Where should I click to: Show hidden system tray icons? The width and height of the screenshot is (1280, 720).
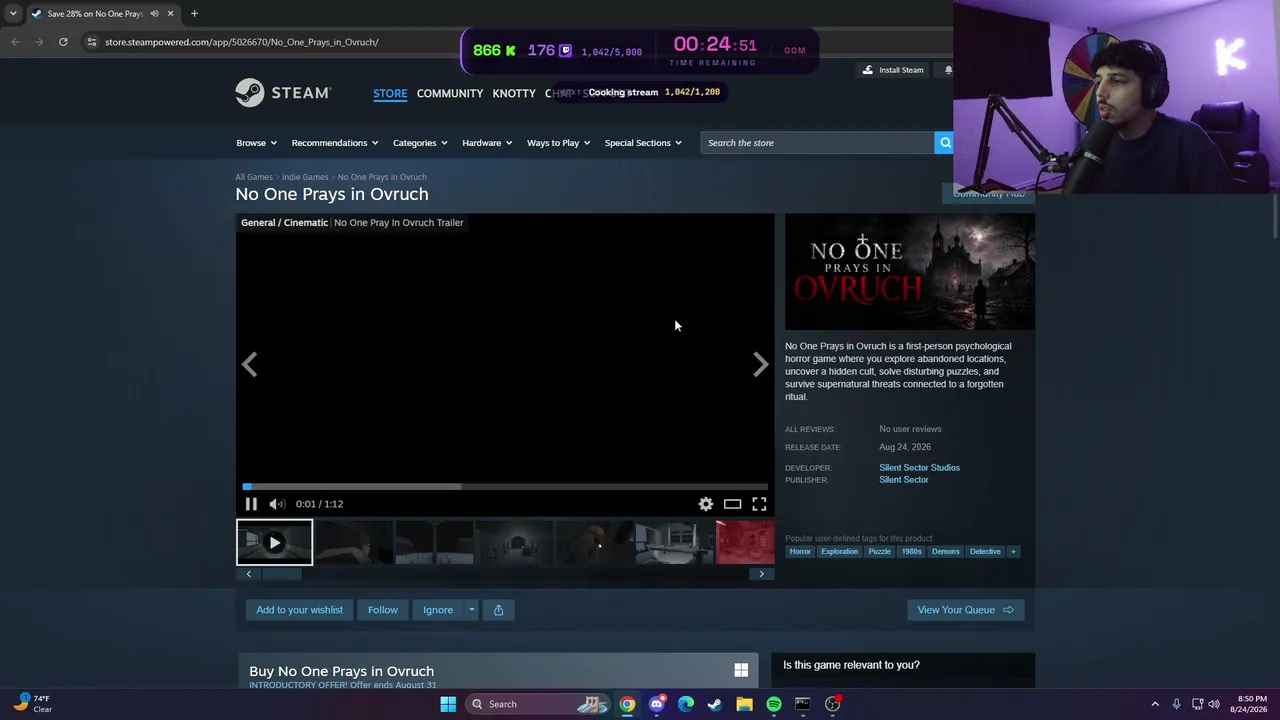tap(1155, 704)
